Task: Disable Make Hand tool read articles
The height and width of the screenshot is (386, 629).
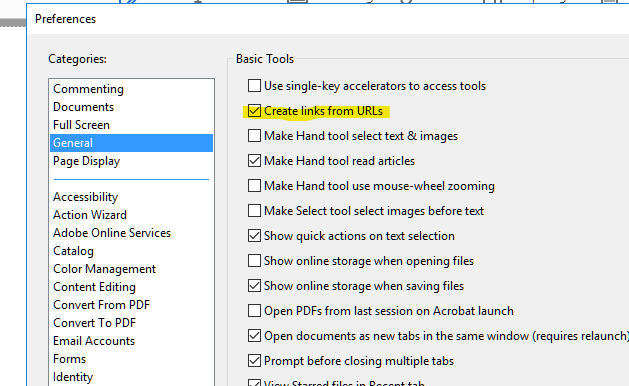Action: click(254, 160)
